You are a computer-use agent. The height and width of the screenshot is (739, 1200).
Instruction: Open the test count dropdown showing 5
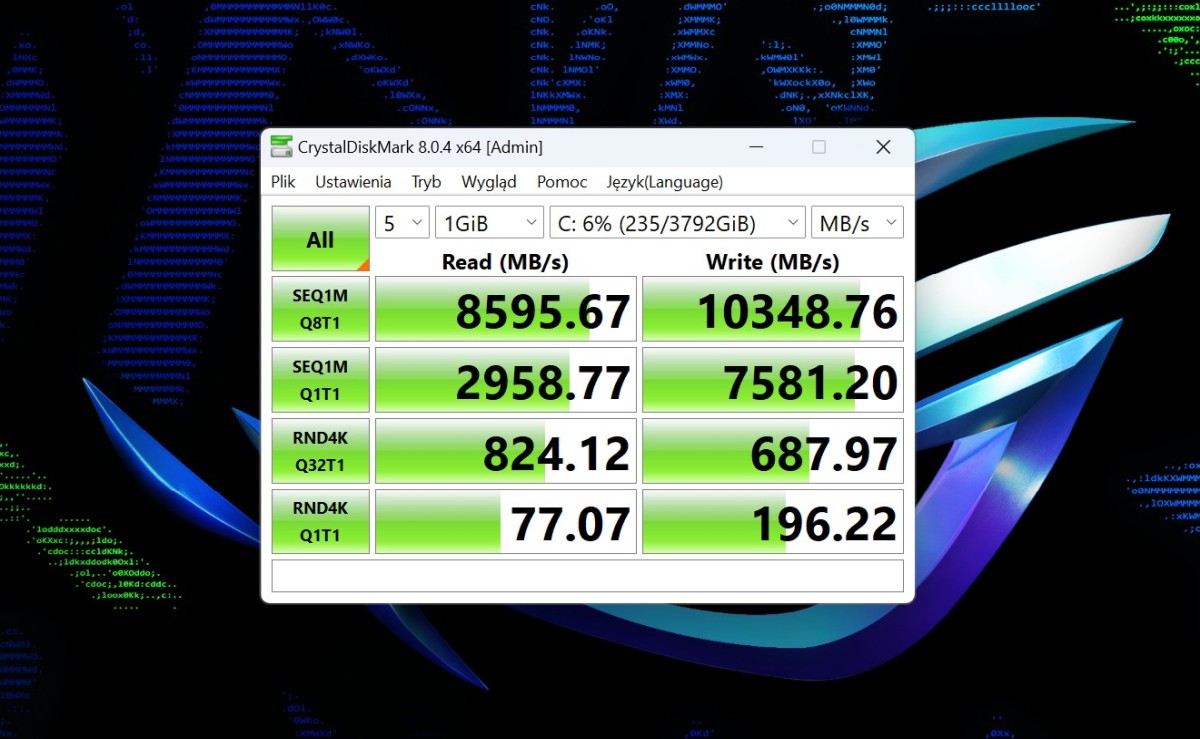[402, 223]
